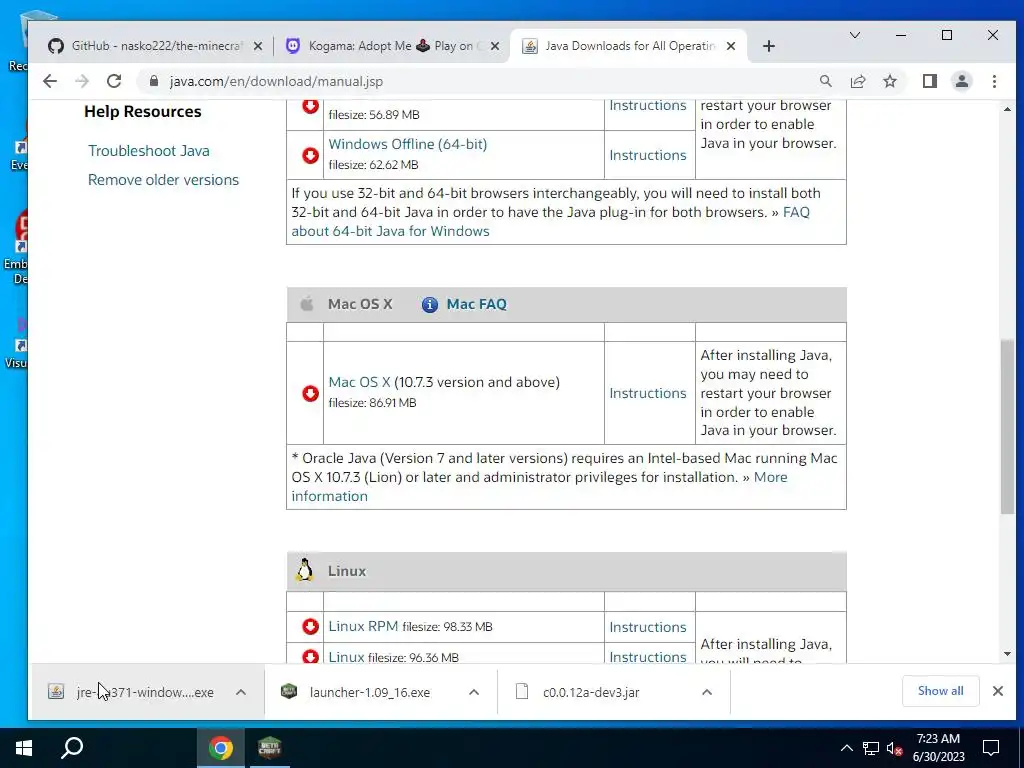This screenshot has height=768, width=1024.
Task: Click scrollbar up arrow
Action: pos(1007,109)
